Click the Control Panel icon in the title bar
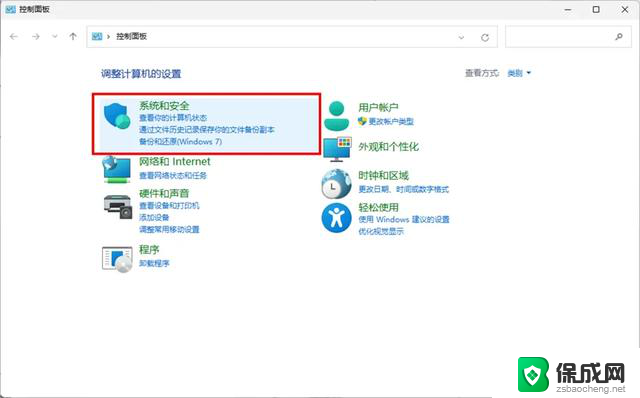Viewport: 640px width, 398px height. 11,9
